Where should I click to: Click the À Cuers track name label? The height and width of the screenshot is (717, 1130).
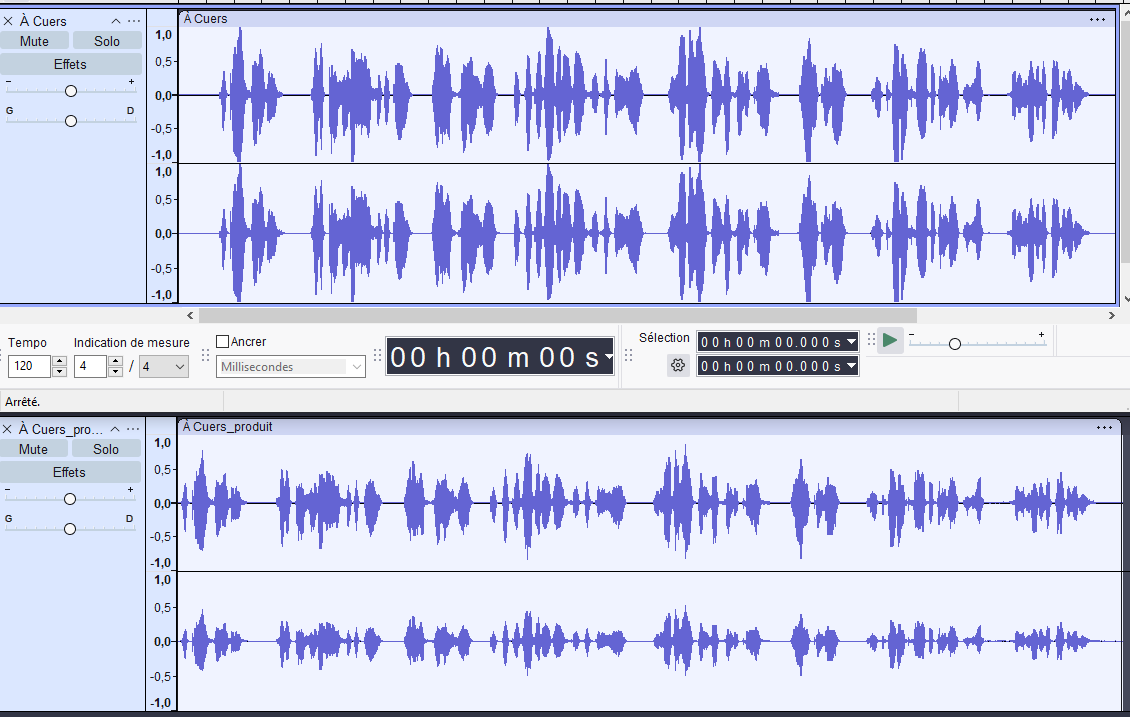(43, 21)
